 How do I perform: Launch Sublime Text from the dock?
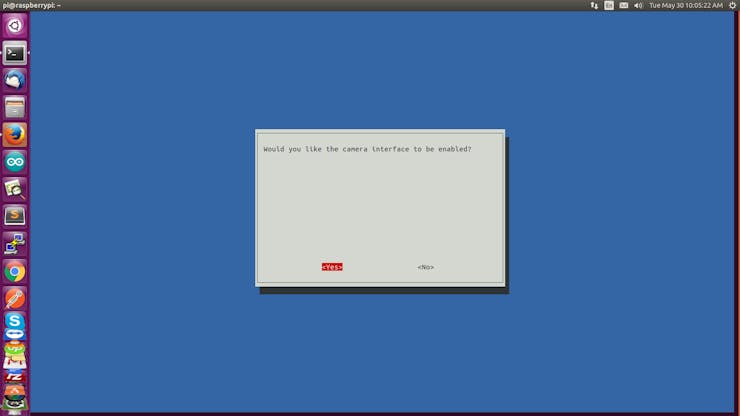[15, 216]
